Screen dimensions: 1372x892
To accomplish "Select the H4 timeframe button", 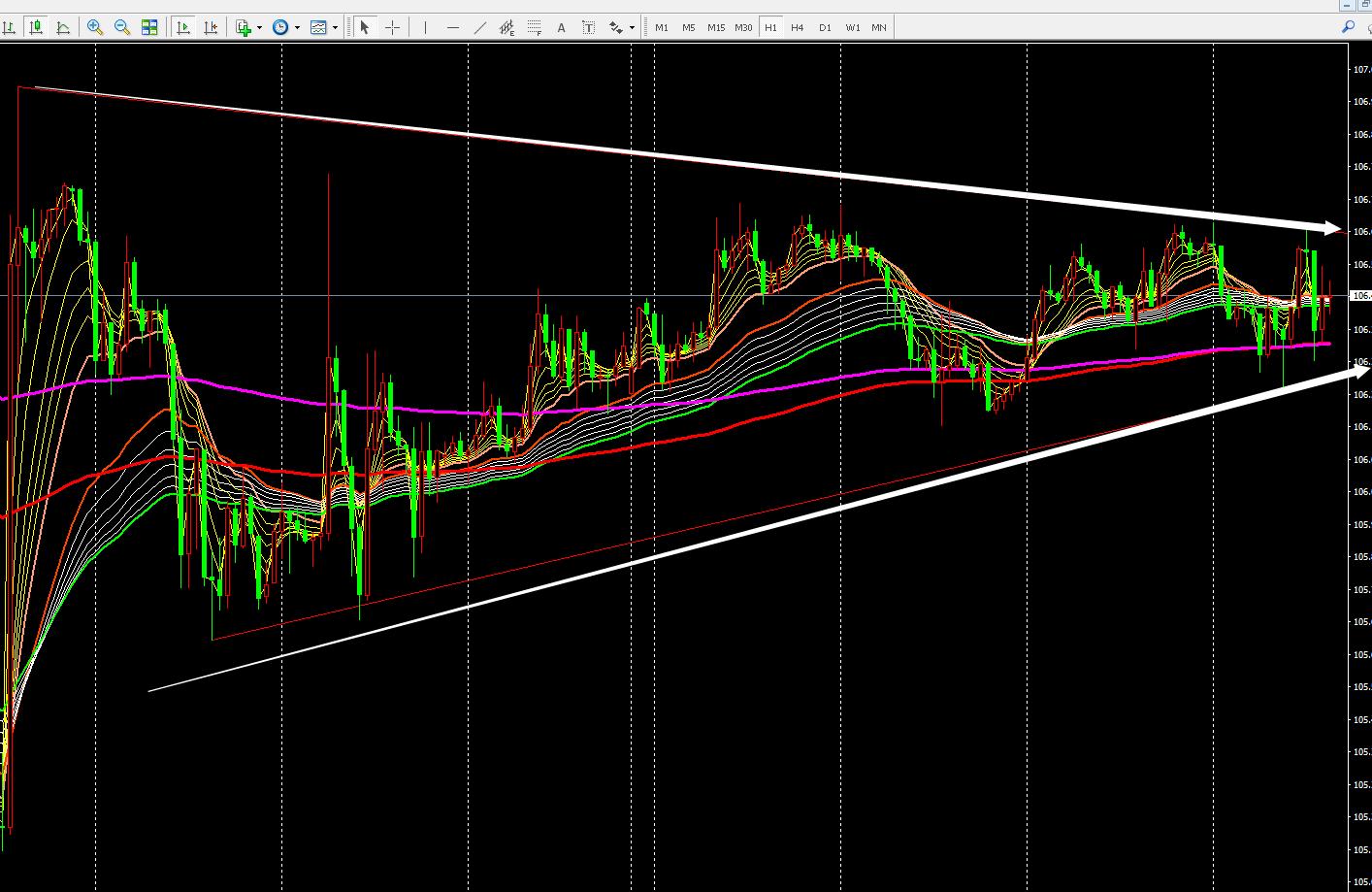I will click(x=798, y=27).
